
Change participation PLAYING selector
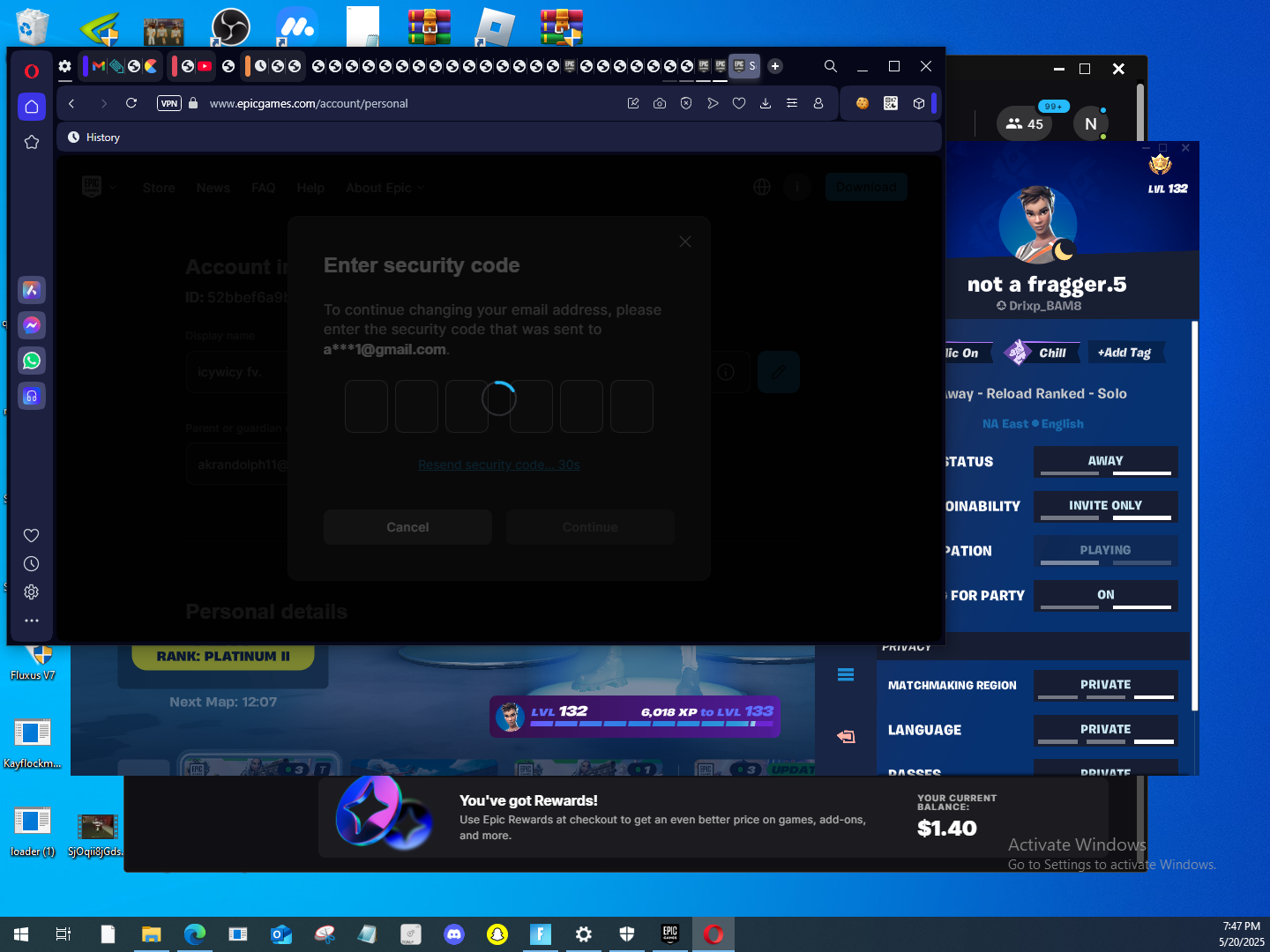click(1106, 551)
